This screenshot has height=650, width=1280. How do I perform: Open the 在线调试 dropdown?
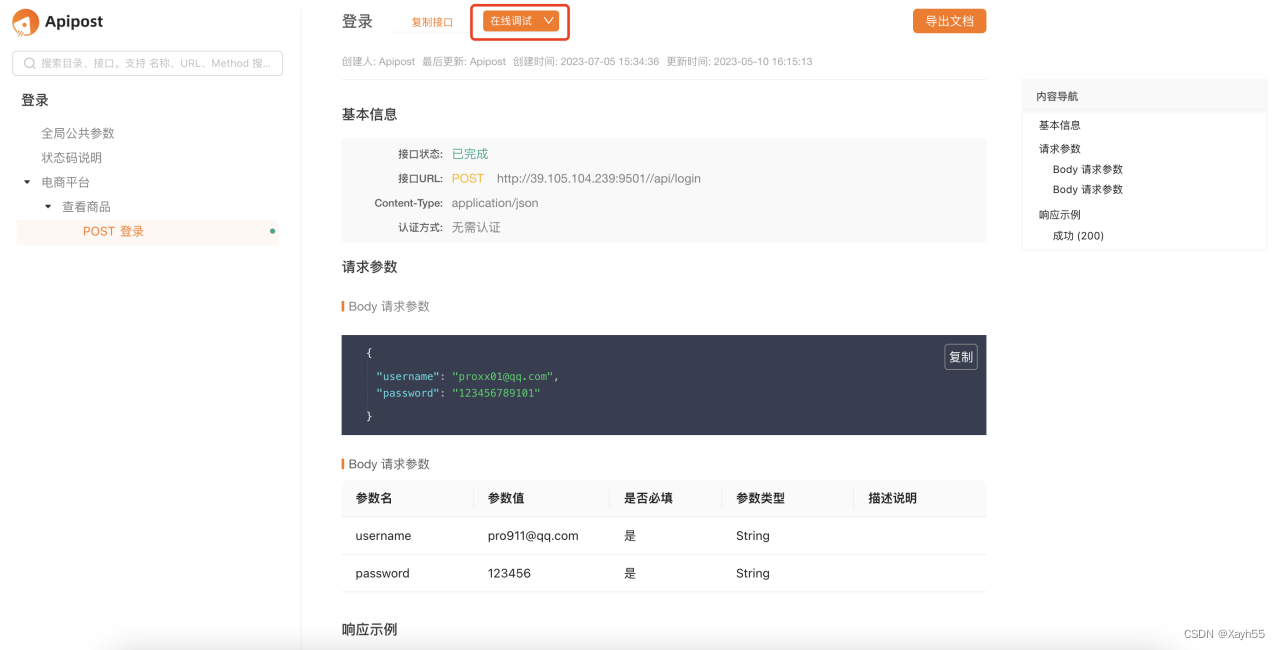pyautogui.click(x=519, y=19)
